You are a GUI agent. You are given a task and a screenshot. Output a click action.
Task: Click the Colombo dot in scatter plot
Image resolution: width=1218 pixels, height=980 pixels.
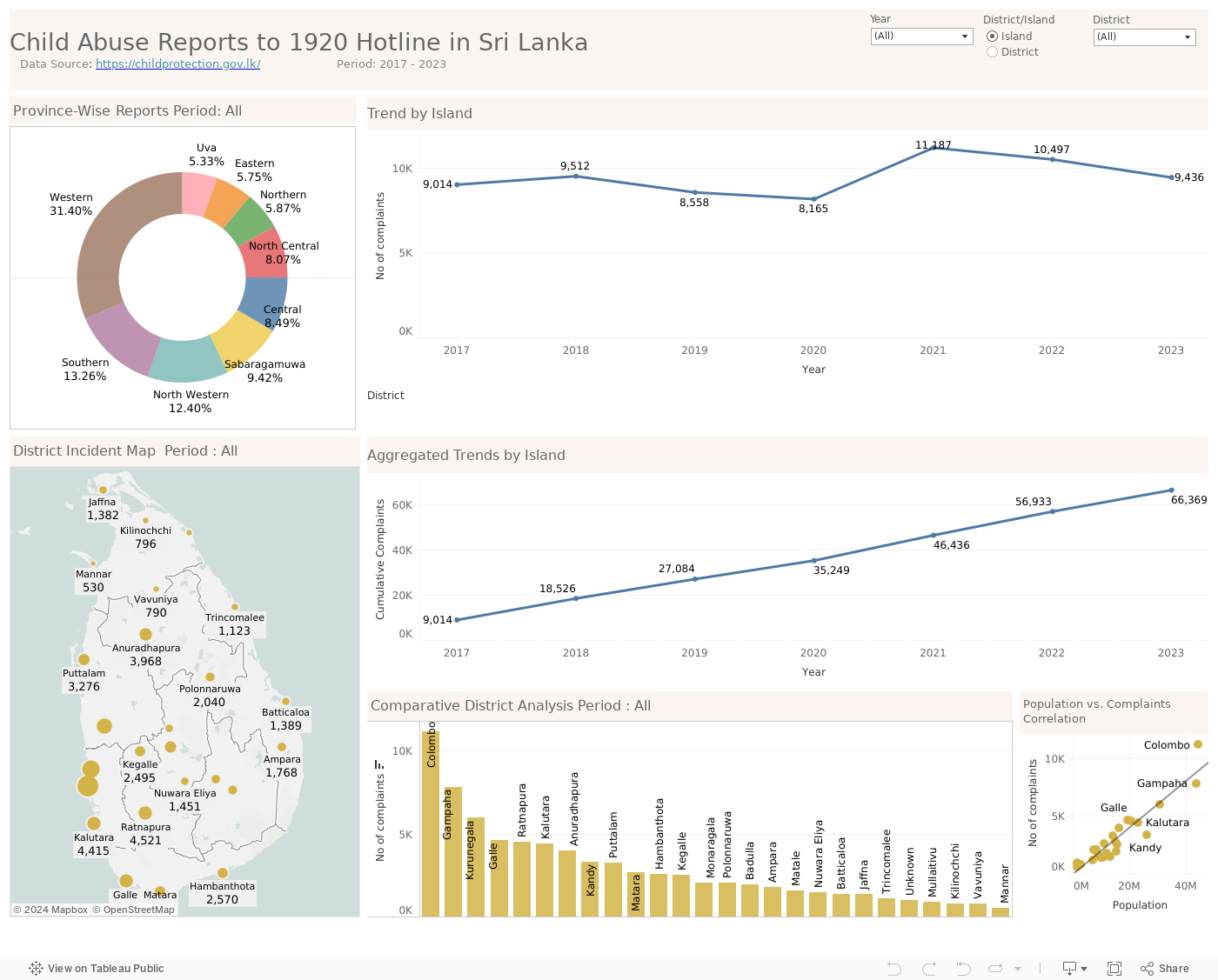1198,744
